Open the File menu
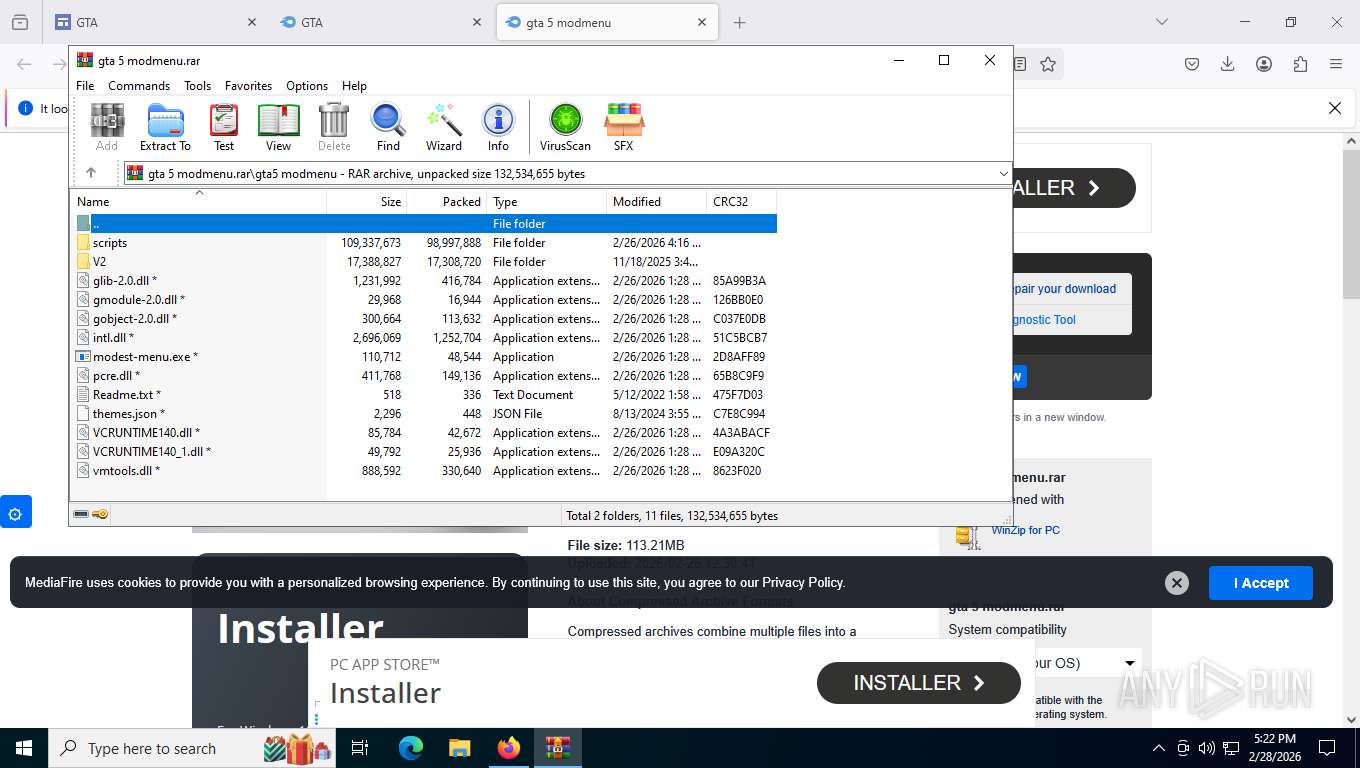The height and width of the screenshot is (768, 1360). point(85,86)
